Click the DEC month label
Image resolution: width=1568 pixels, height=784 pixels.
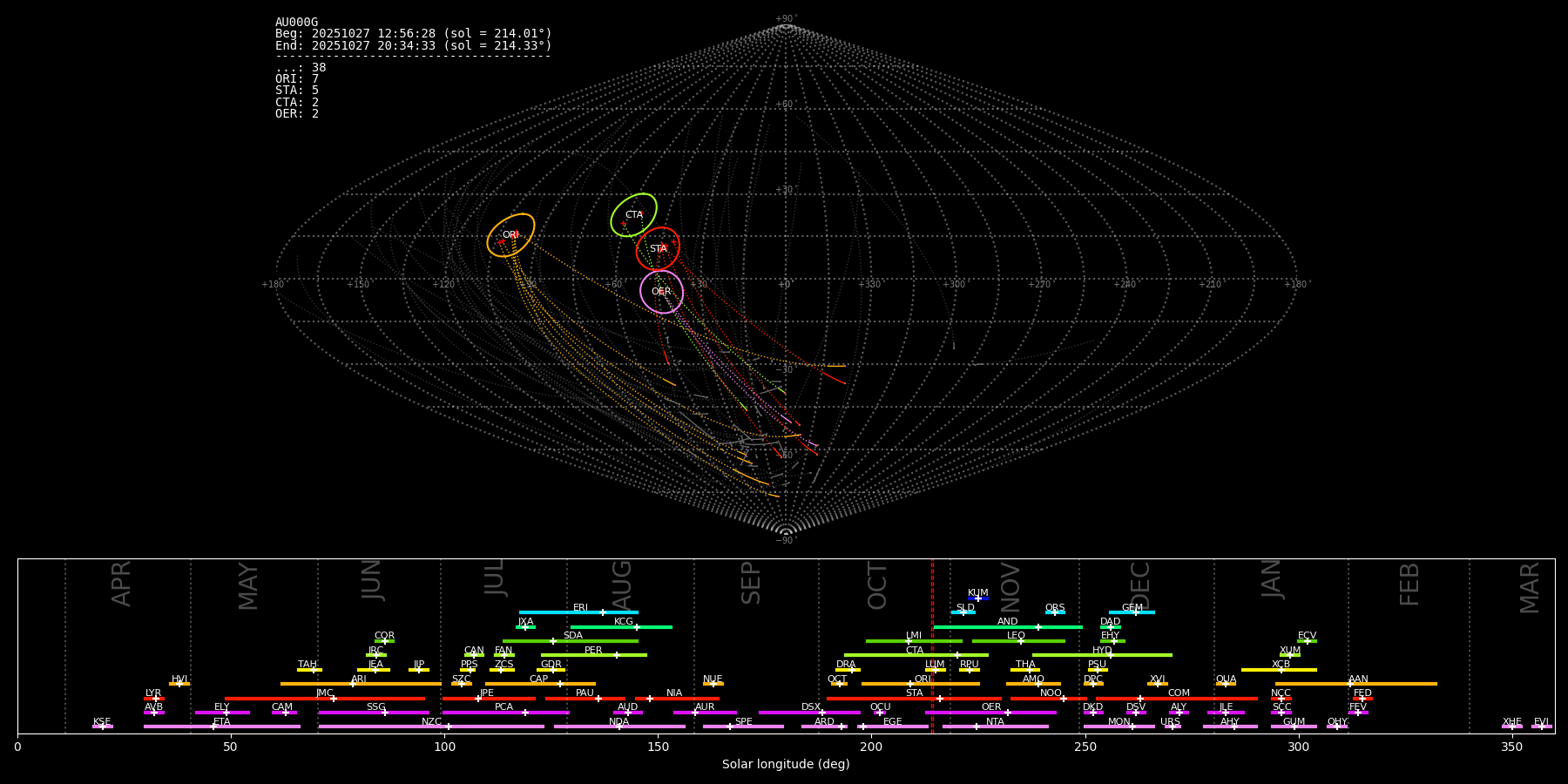(1139, 585)
